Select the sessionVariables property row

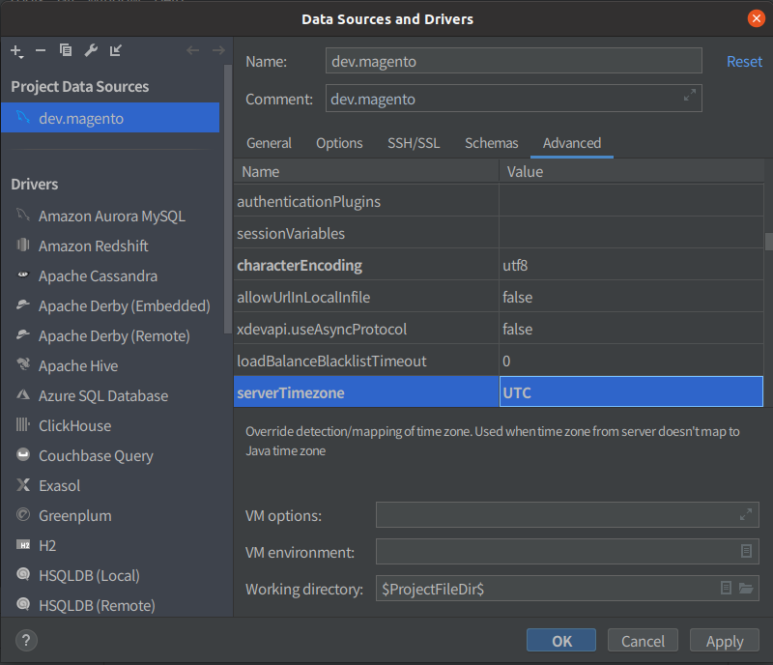point(498,233)
